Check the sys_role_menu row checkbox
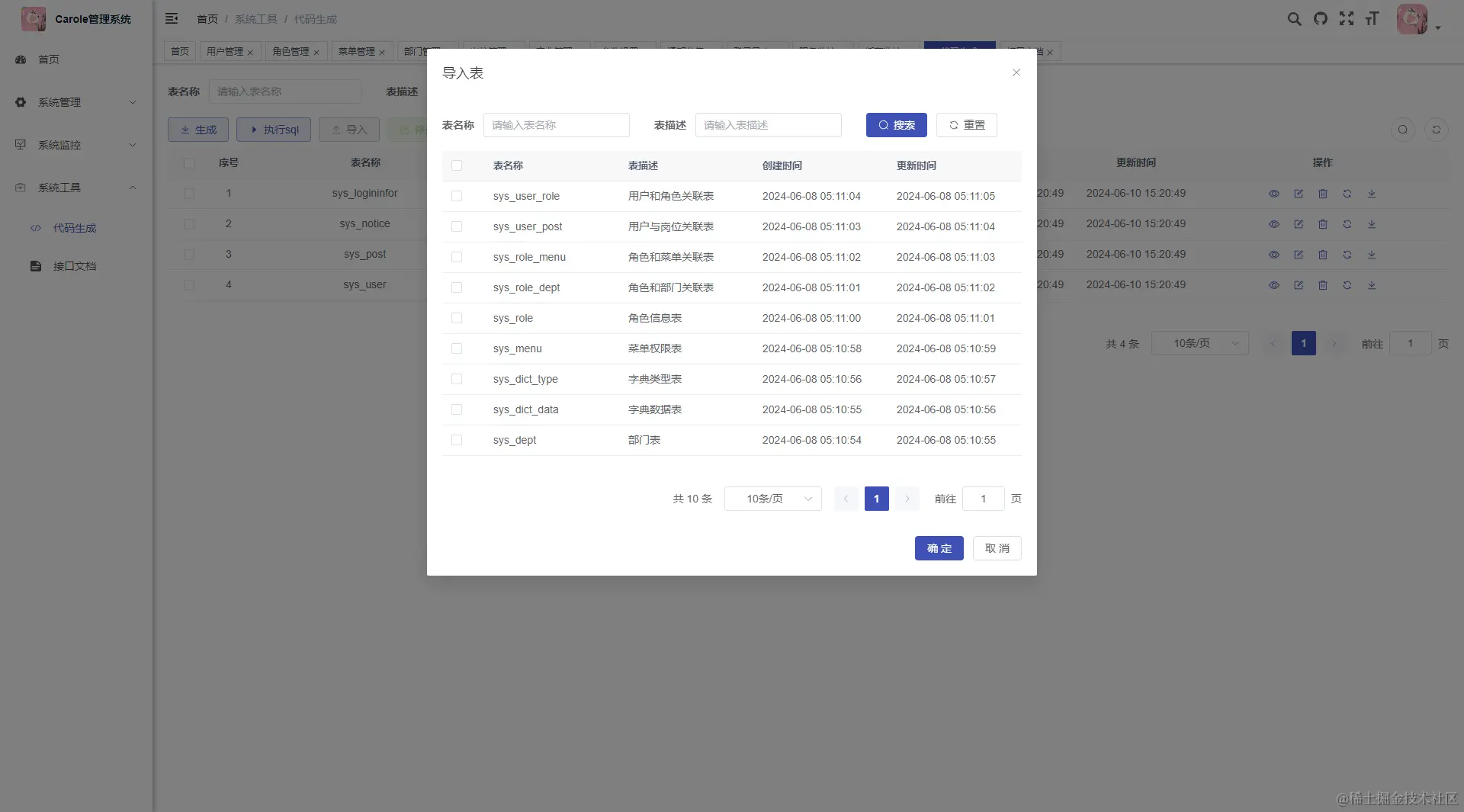The width and height of the screenshot is (1464, 812). click(x=457, y=257)
